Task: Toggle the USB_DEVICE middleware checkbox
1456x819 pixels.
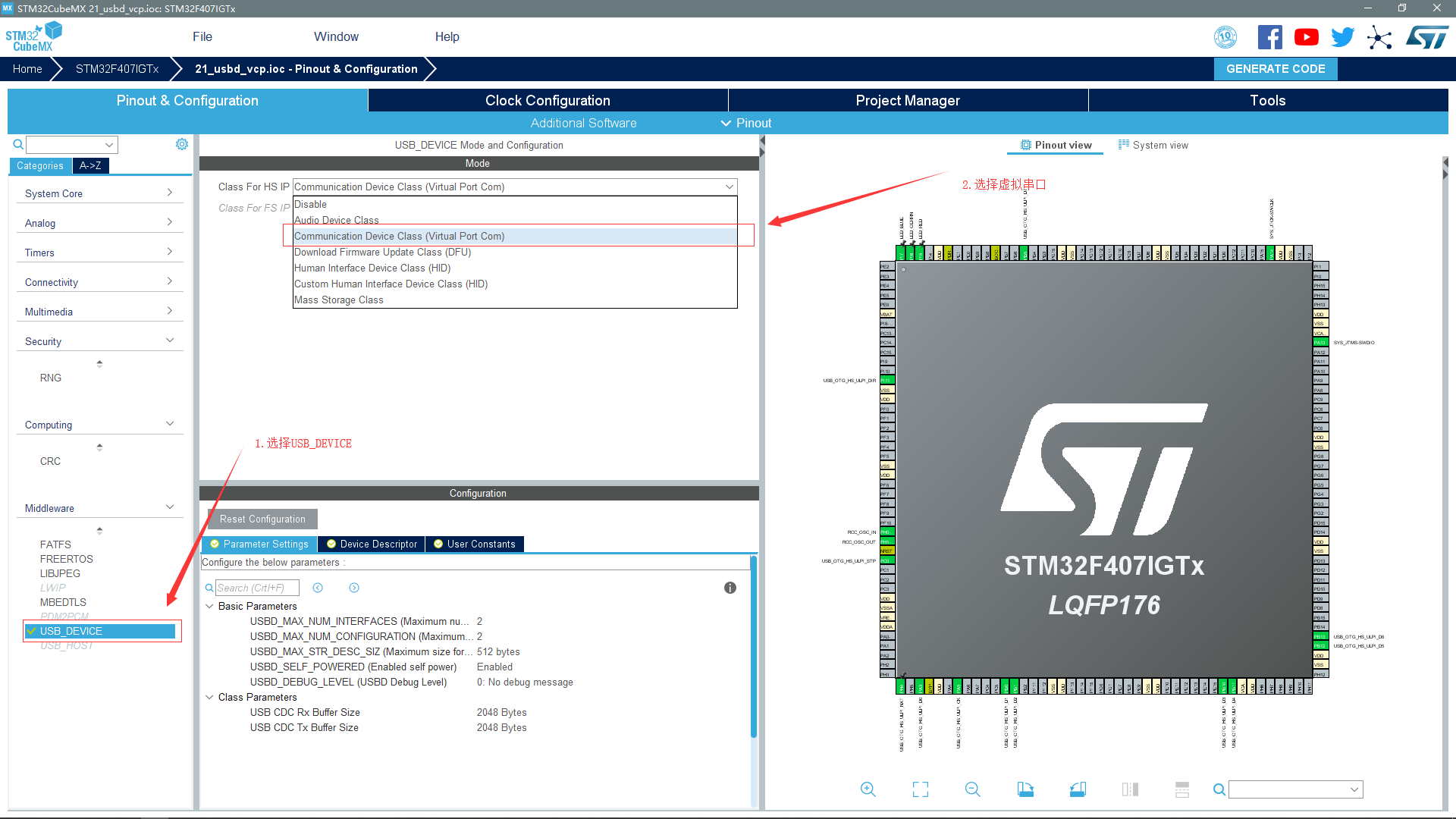Action: click(x=31, y=631)
